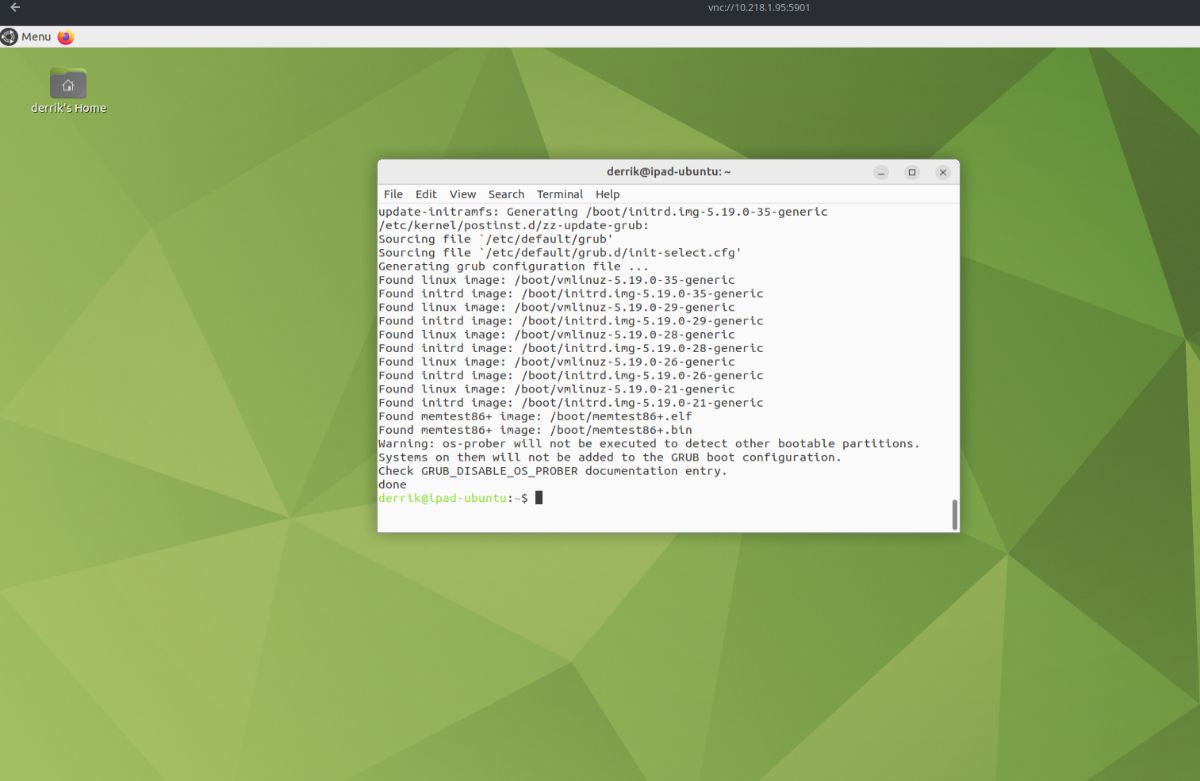Screen dimensions: 1200x781
Task: Open the Help menu
Action: coord(606,194)
